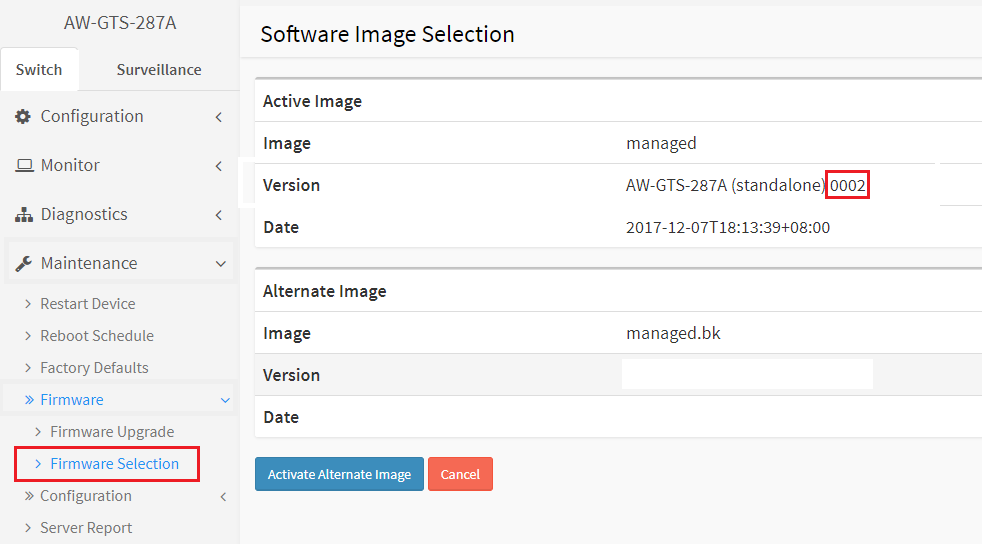The width and height of the screenshot is (982, 544).
Task: Click the Alternate Image Date label
Action: click(281, 417)
